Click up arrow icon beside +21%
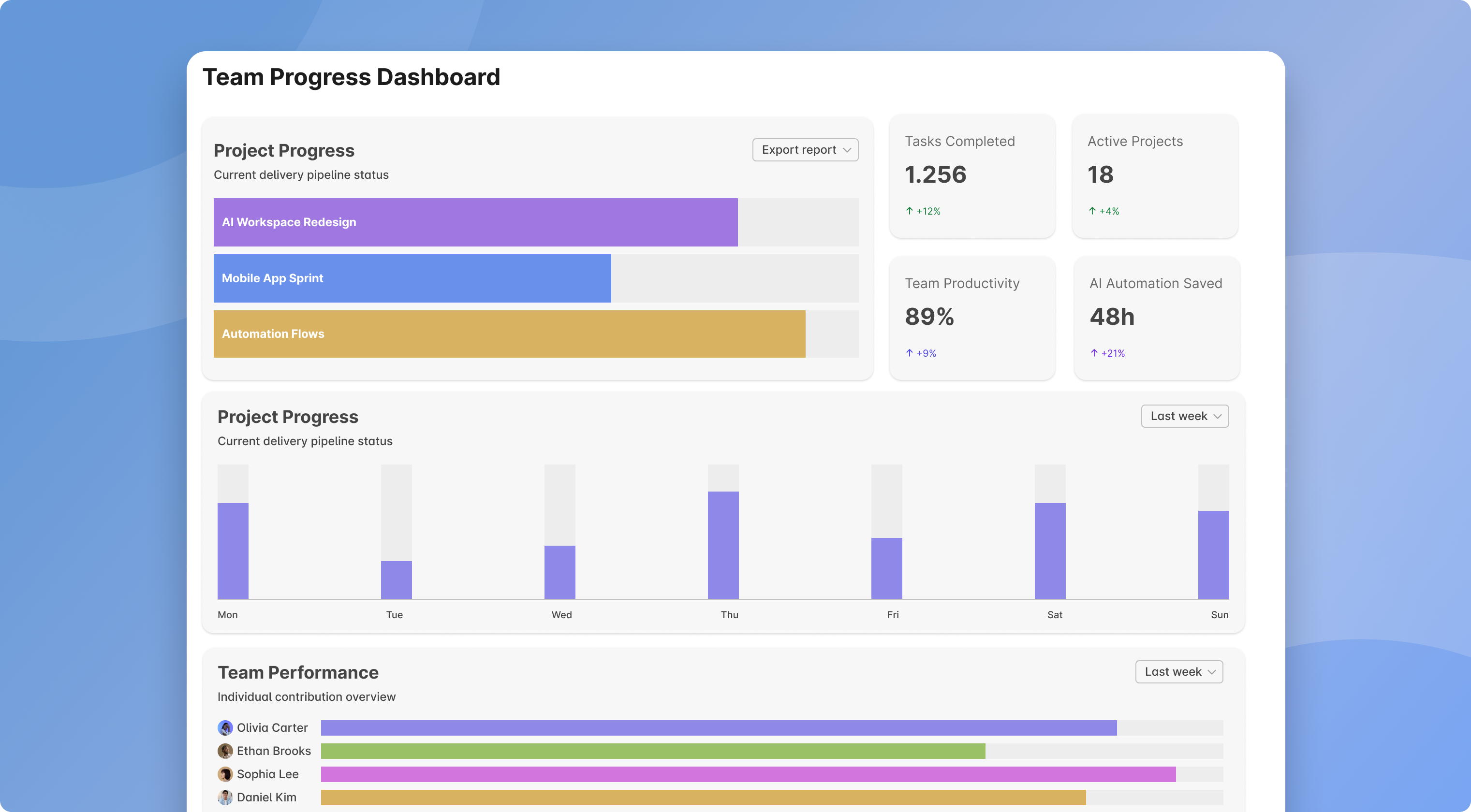This screenshot has width=1471, height=812. click(1094, 353)
